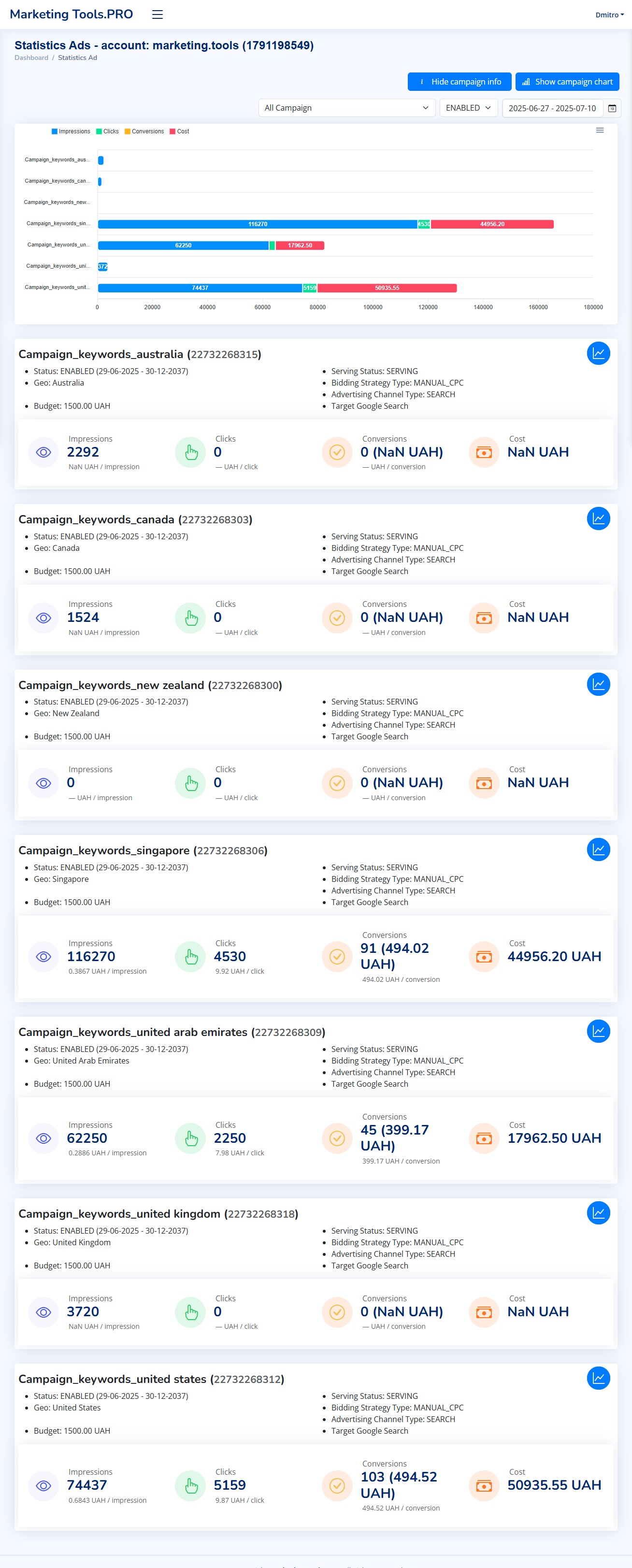Open chart icon for Campaign_keywords_united states
The height and width of the screenshot is (1568, 632).
(x=598, y=1378)
